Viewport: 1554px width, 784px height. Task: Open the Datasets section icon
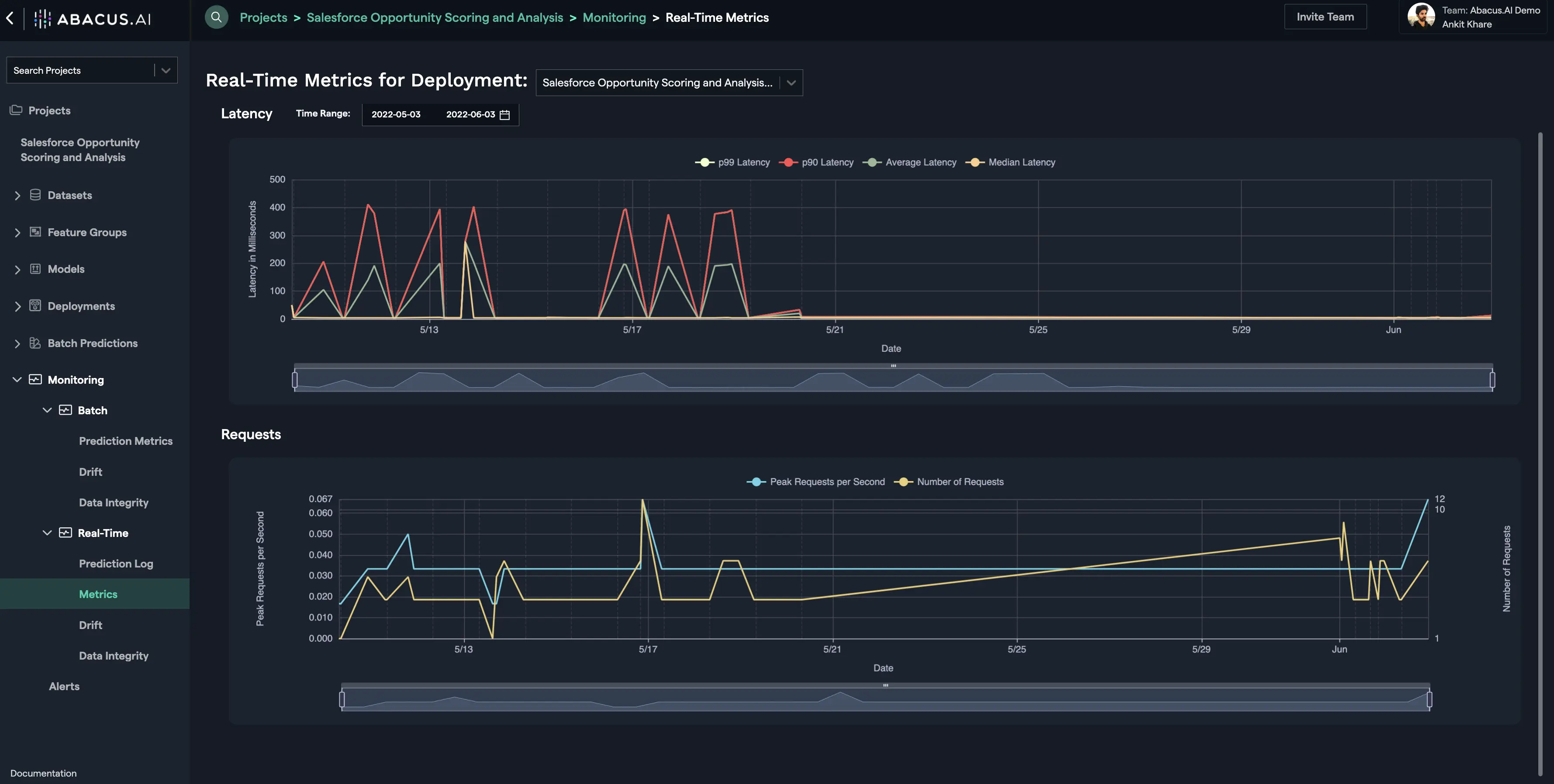pyautogui.click(x=35, y=195)
